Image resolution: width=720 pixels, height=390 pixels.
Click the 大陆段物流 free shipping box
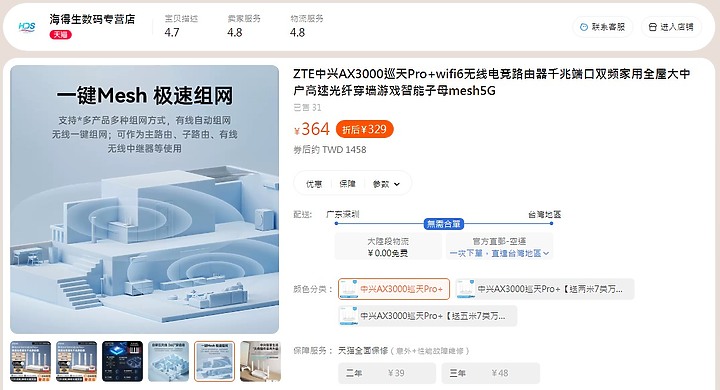click(x=388, y=247)
